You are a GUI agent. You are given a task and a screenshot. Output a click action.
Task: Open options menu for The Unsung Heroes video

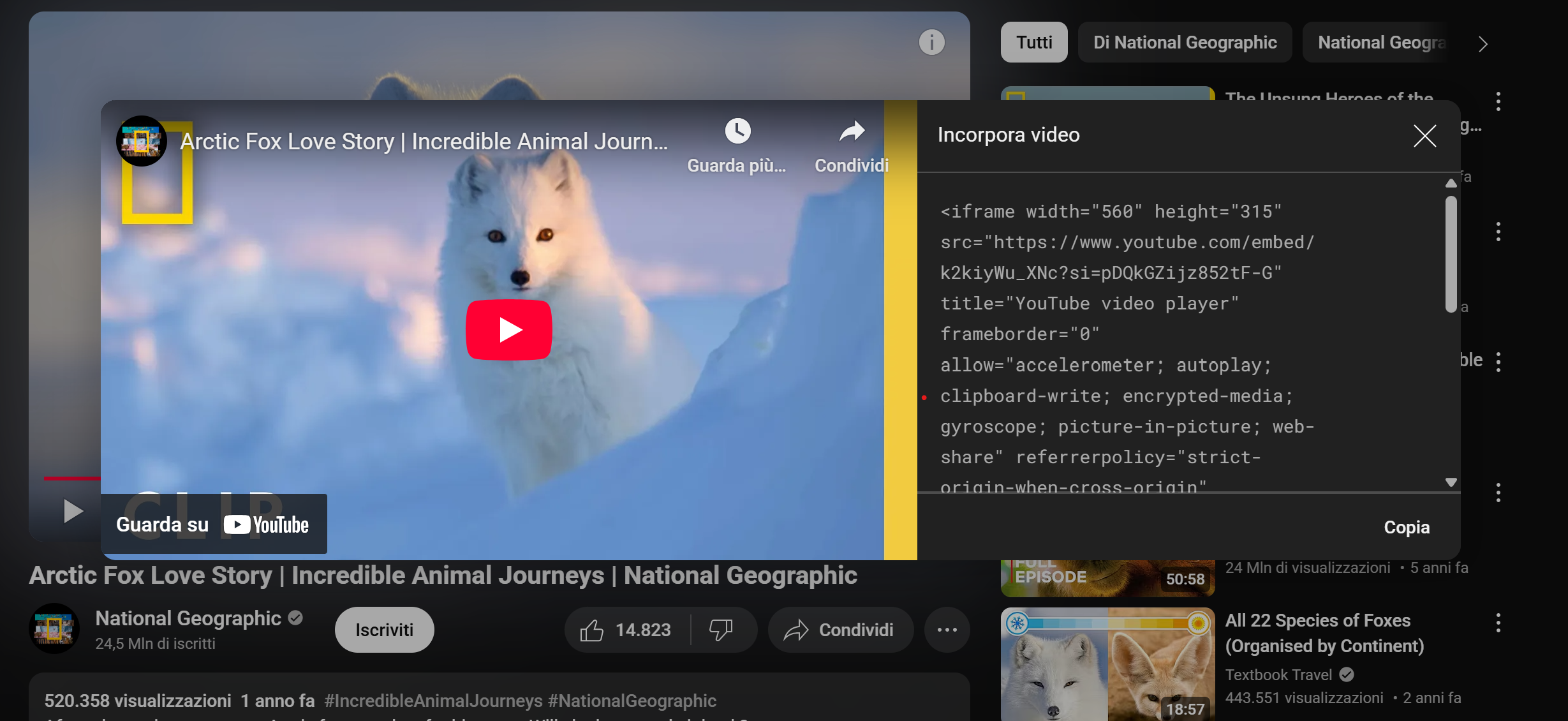[x=1498, y=101]
